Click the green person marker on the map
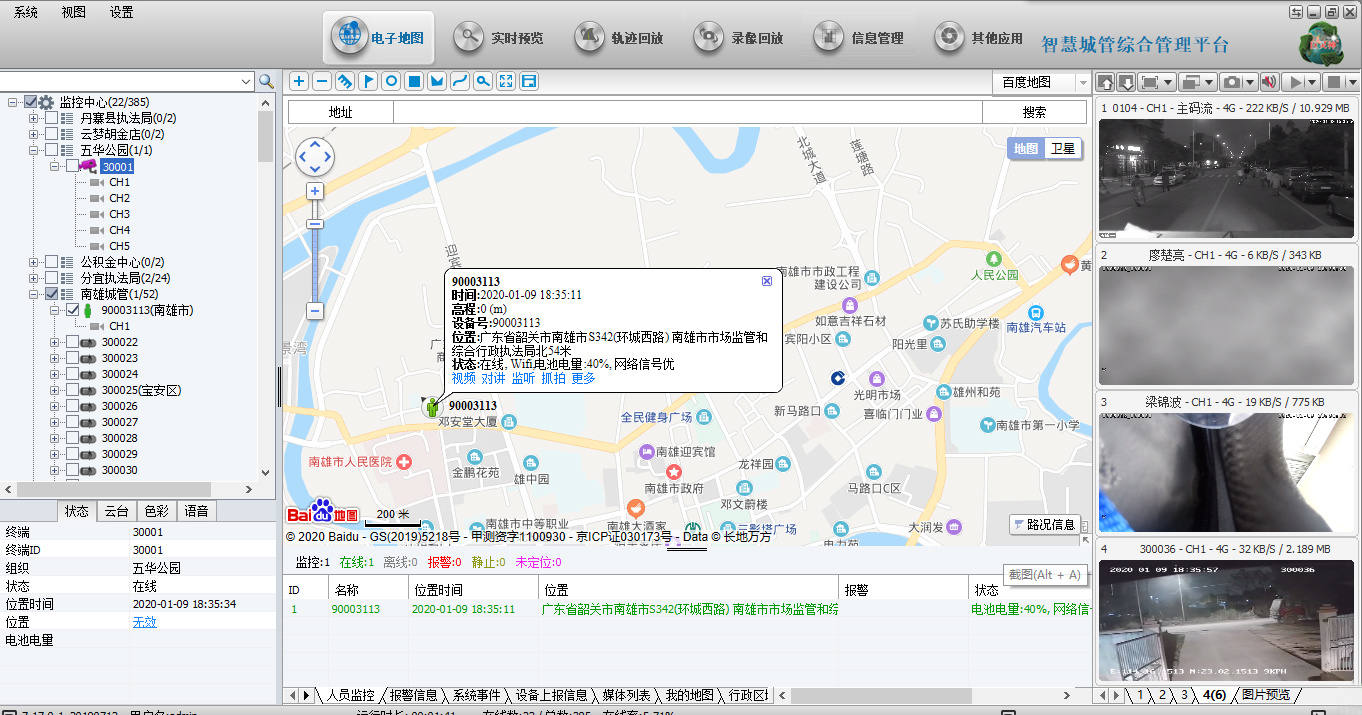1362x715 pixels. (x=432, y=406)
